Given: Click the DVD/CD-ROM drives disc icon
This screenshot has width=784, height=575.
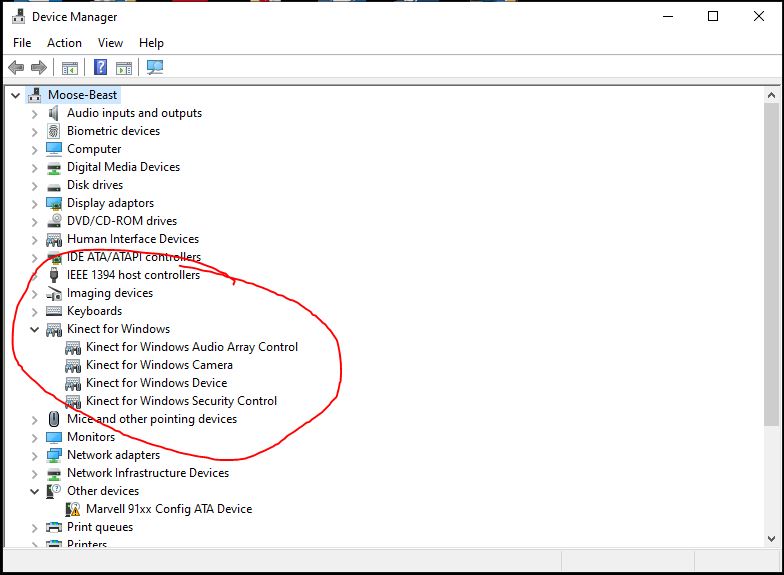Looking at the screenshot, I should coord(54,221).
